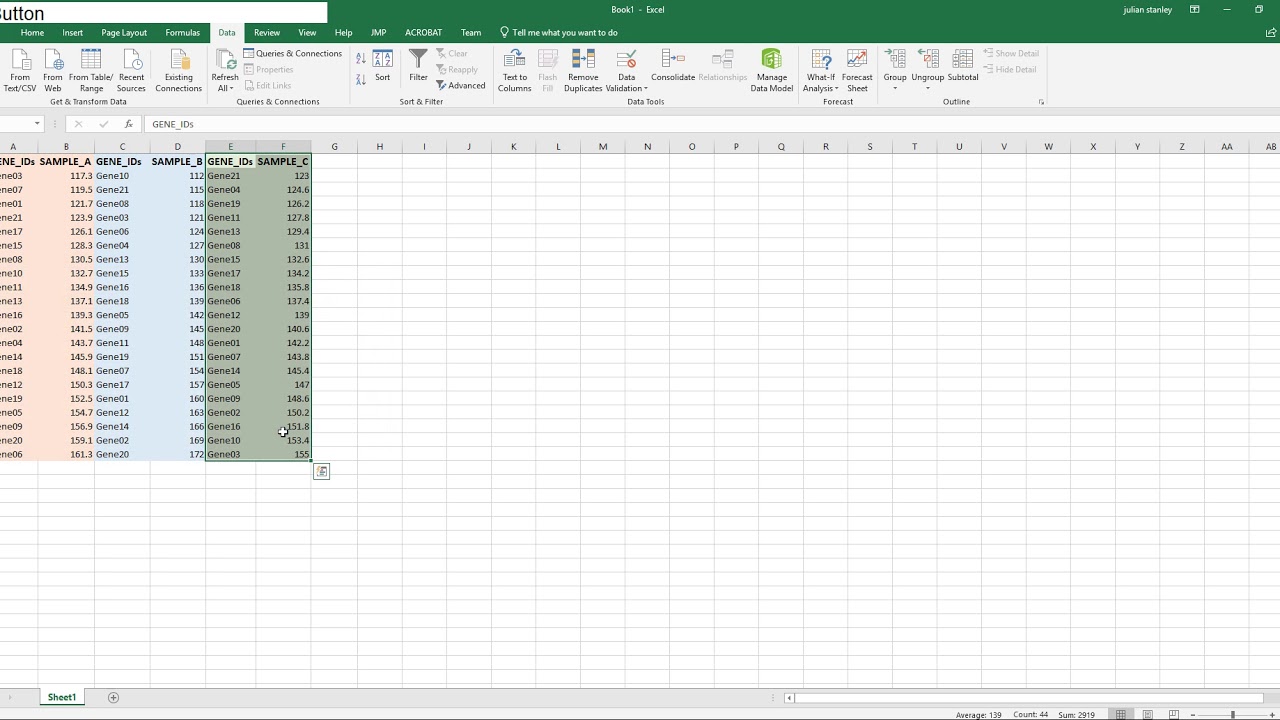Open Advanced filter options
Image resolution: width=1280 pixels, height=720 pixels.
pyautogui.click(x=461, y=85)
